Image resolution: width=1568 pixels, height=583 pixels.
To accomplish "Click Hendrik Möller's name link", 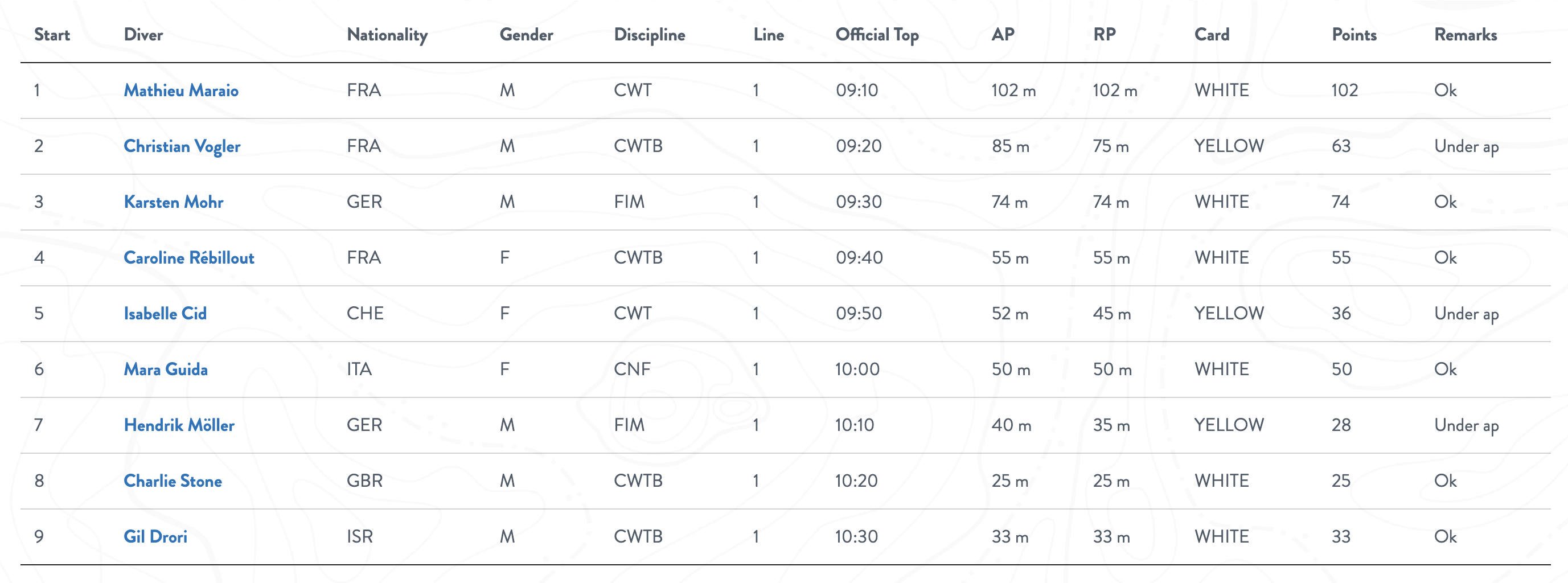I will coord(179,425).
